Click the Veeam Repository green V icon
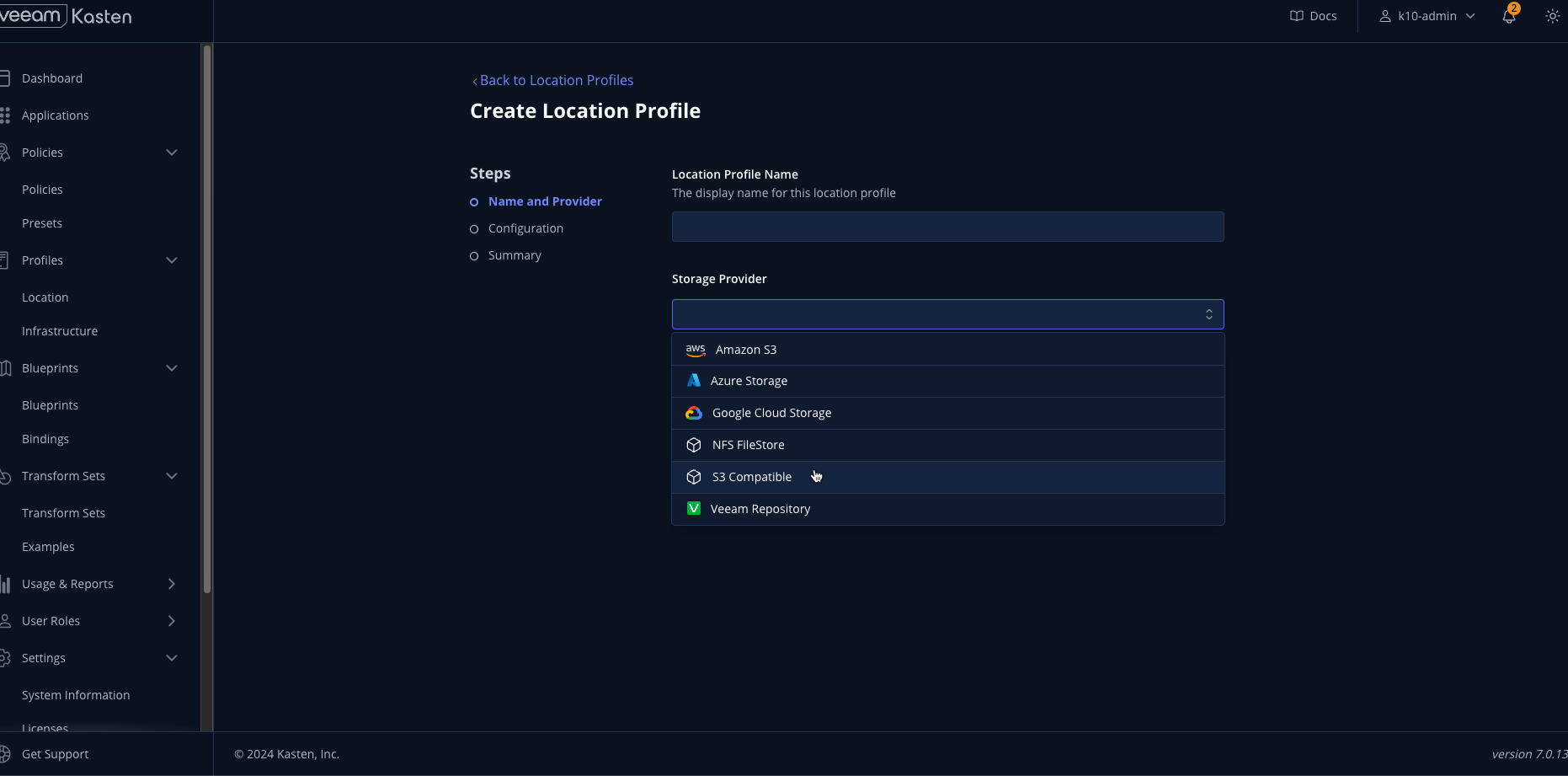 [694, 509]
